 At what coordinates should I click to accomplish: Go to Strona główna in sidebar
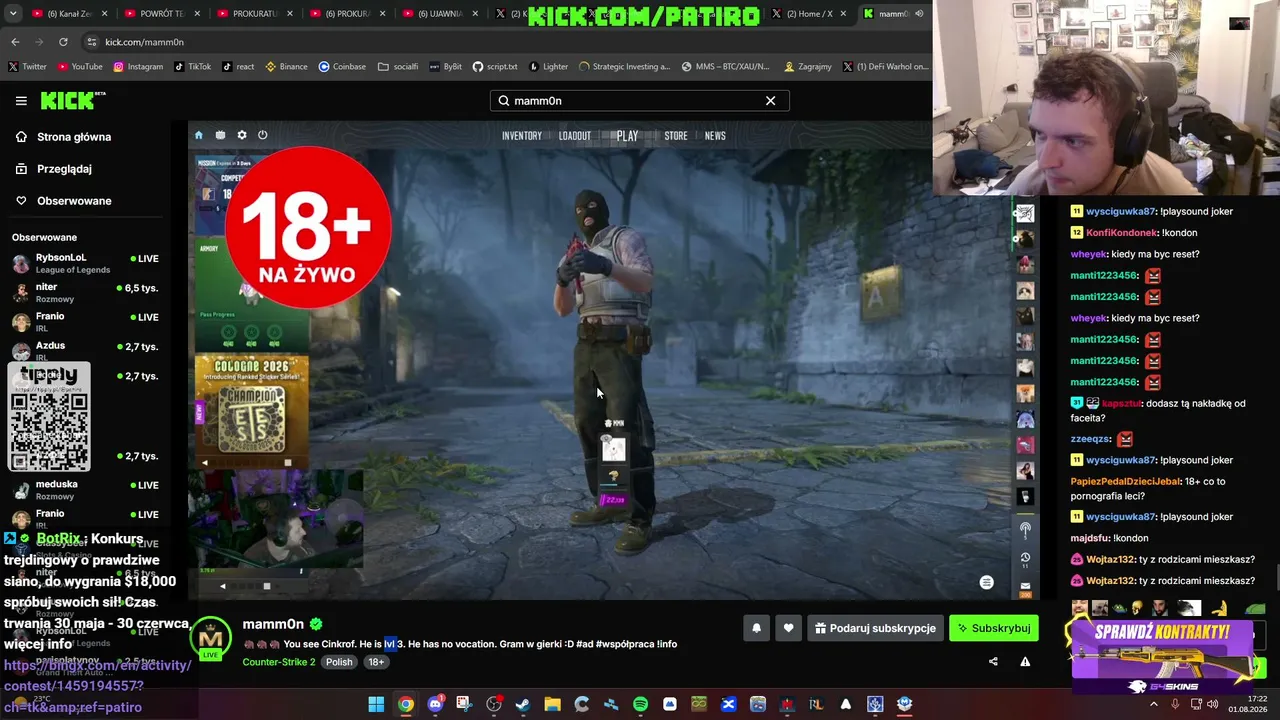(x=74, y=137)
